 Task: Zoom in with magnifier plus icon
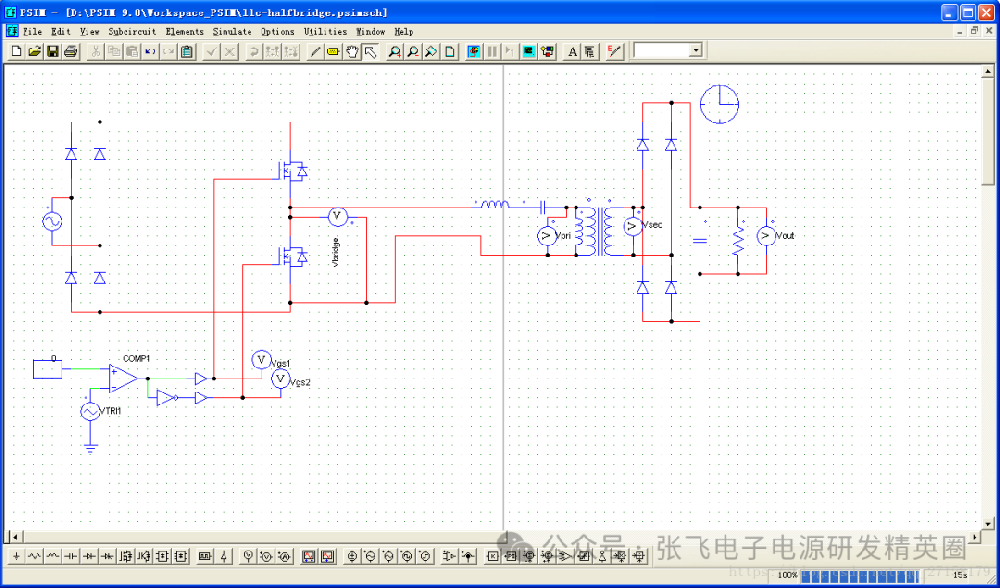(x=395, y=52)
